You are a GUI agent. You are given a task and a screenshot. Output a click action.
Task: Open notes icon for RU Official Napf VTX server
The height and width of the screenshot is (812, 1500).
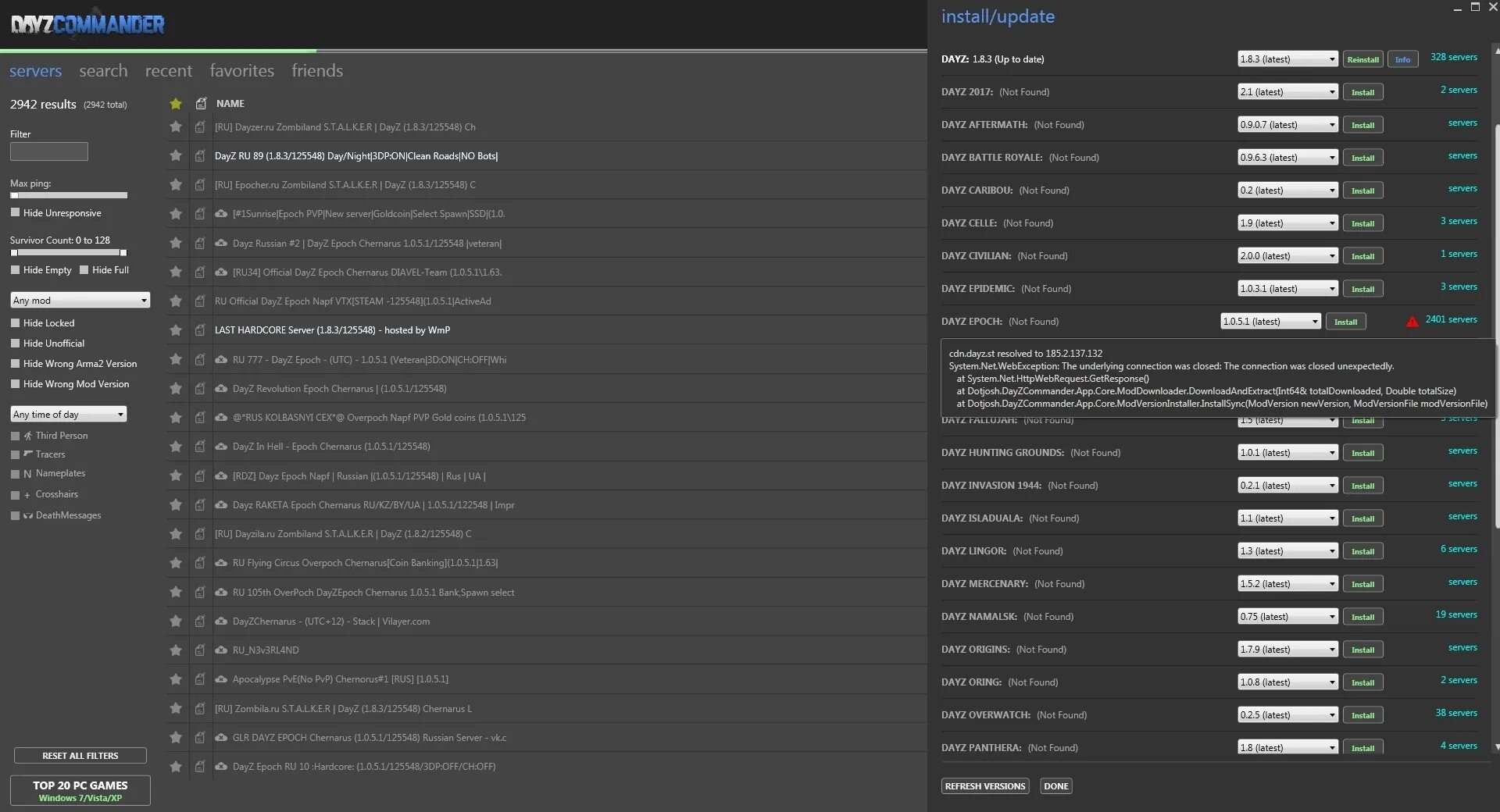tap(200, 301)
